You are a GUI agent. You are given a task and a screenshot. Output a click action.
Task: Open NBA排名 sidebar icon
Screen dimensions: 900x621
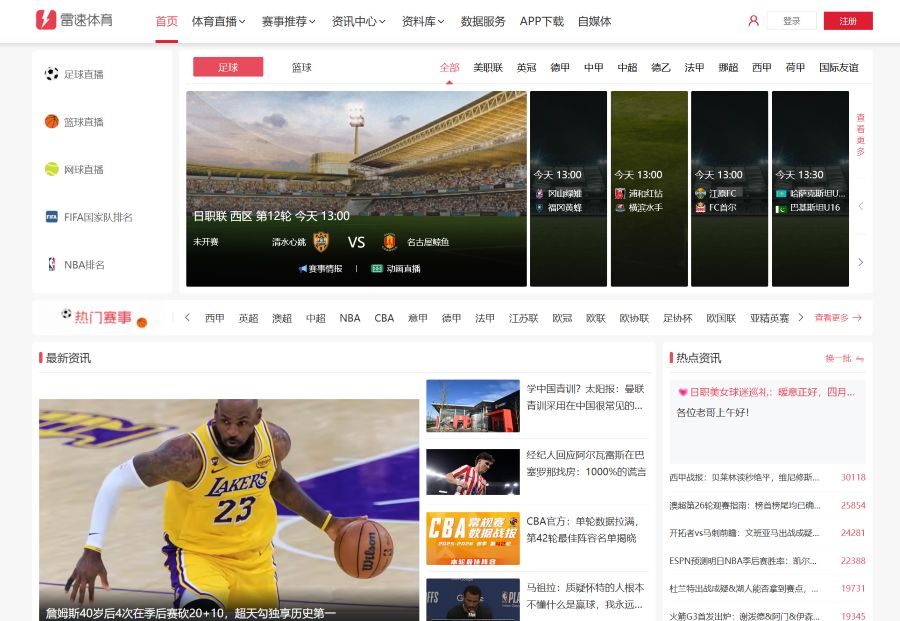(52, 265)
